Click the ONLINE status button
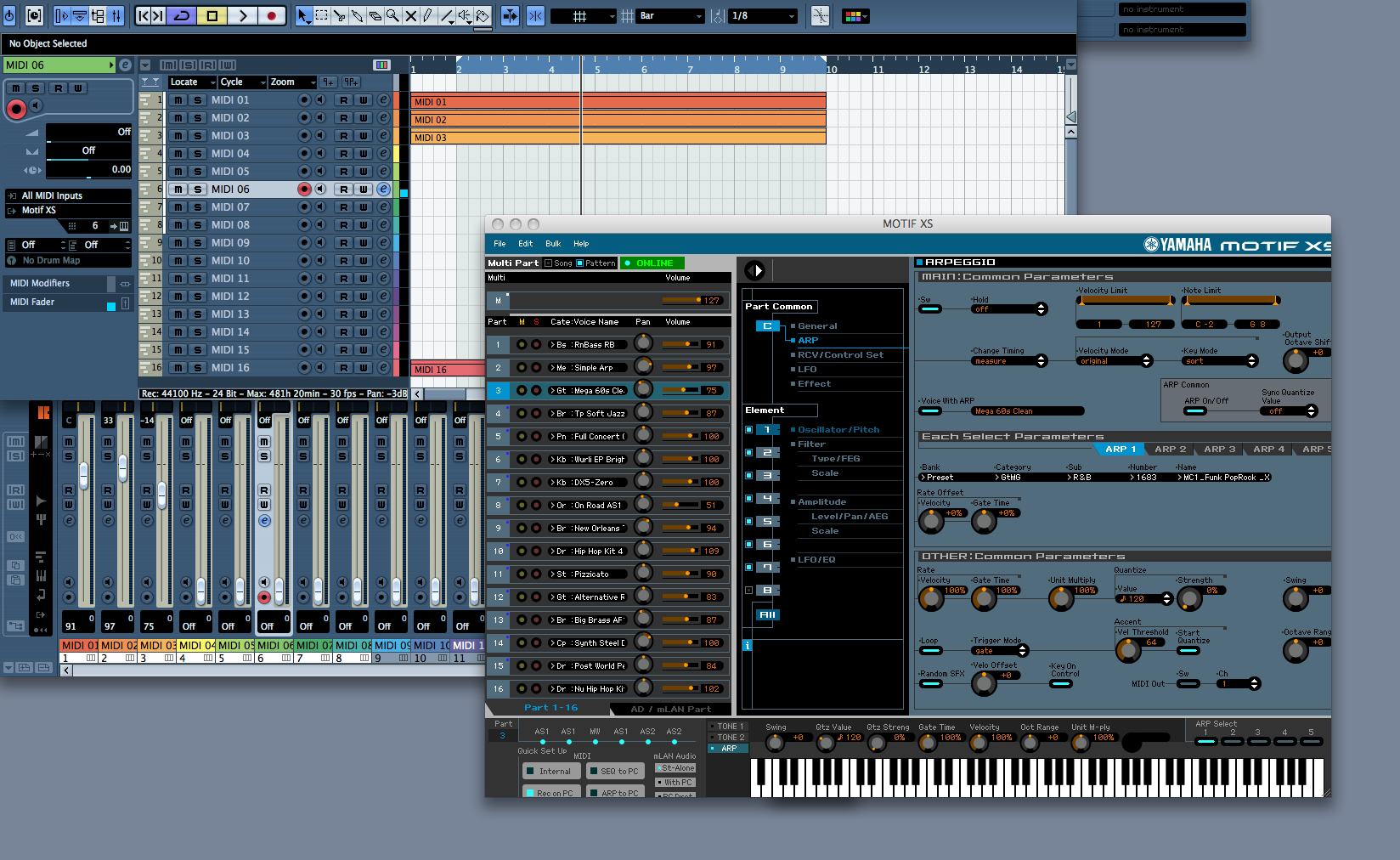Image resolution: width=1400 pixels, height=860 pixels. tap(652, 263)
